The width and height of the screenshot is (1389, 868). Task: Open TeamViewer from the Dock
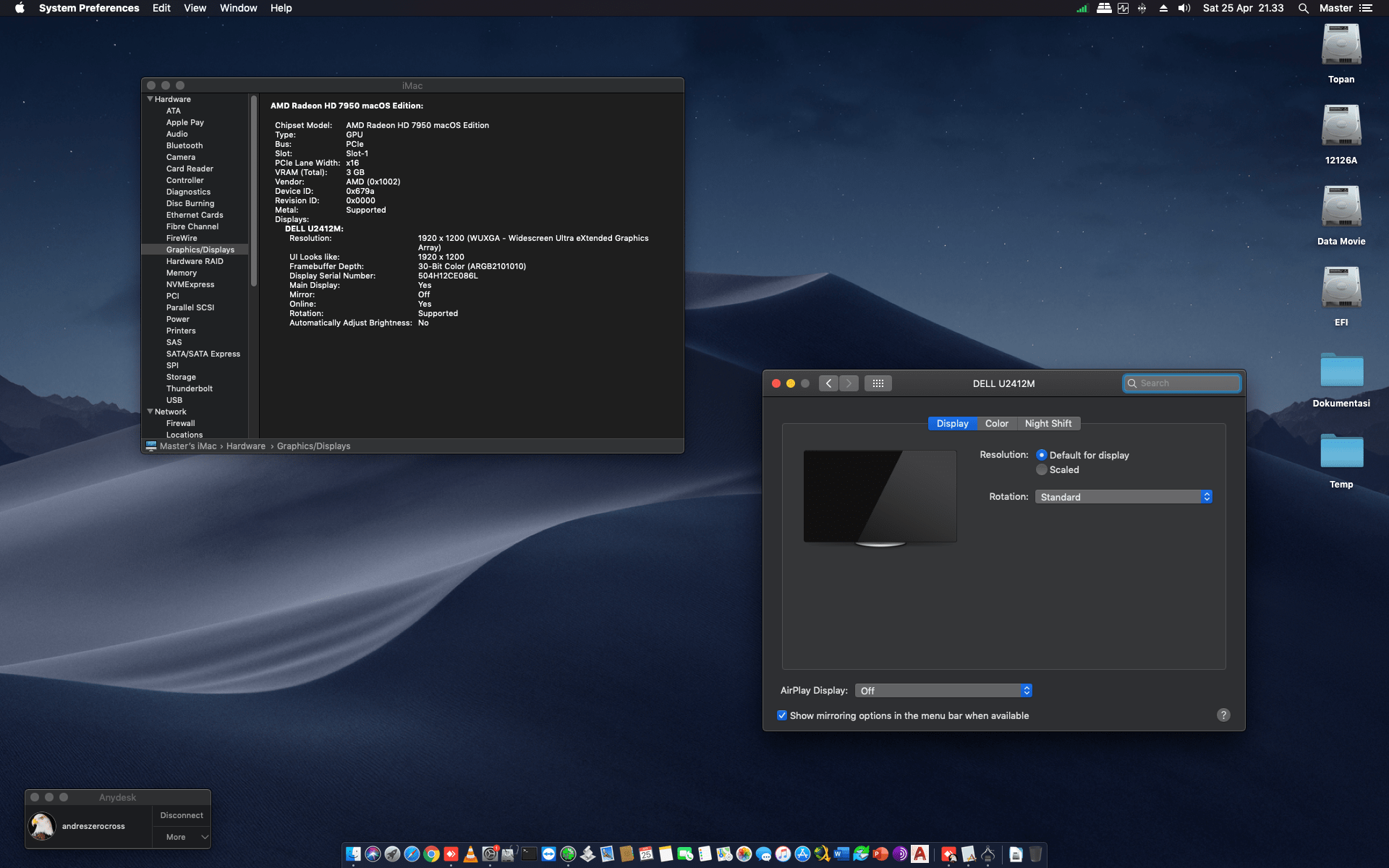point(548,854)
